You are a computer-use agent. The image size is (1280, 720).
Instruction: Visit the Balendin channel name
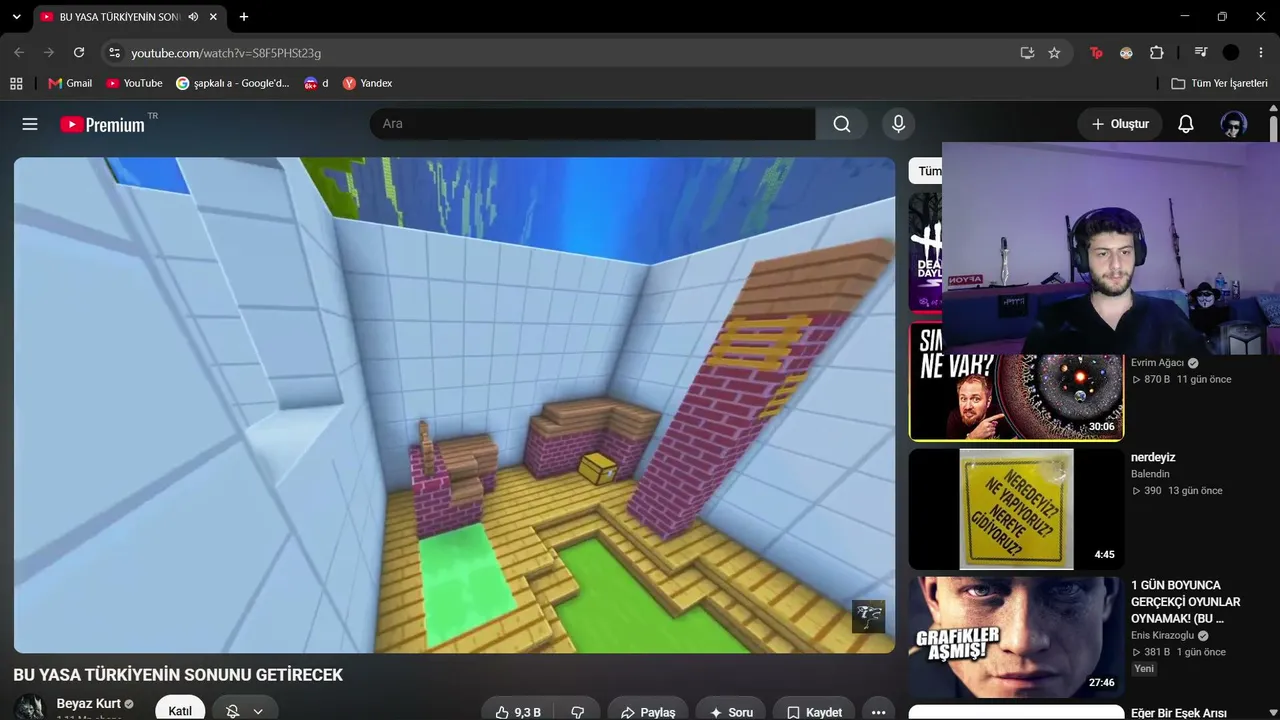click(1150, 474)
